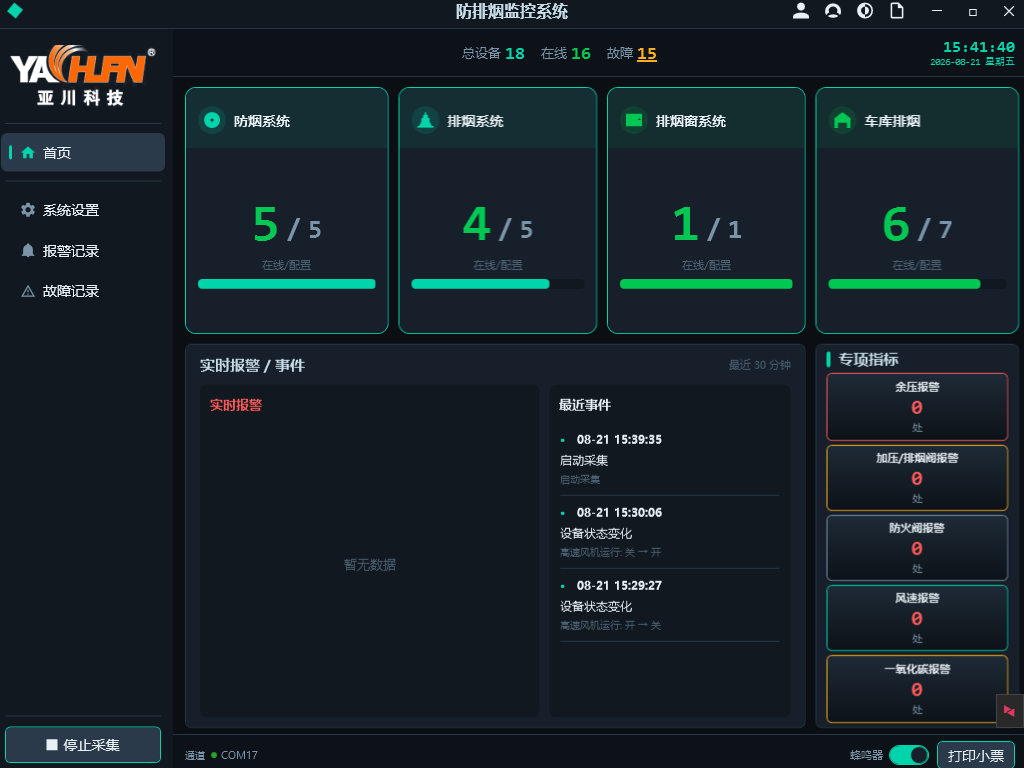The image size is (1024, 768).
Task: Click the 故障记录 warning triangle icon
Action: pos(28,291)
